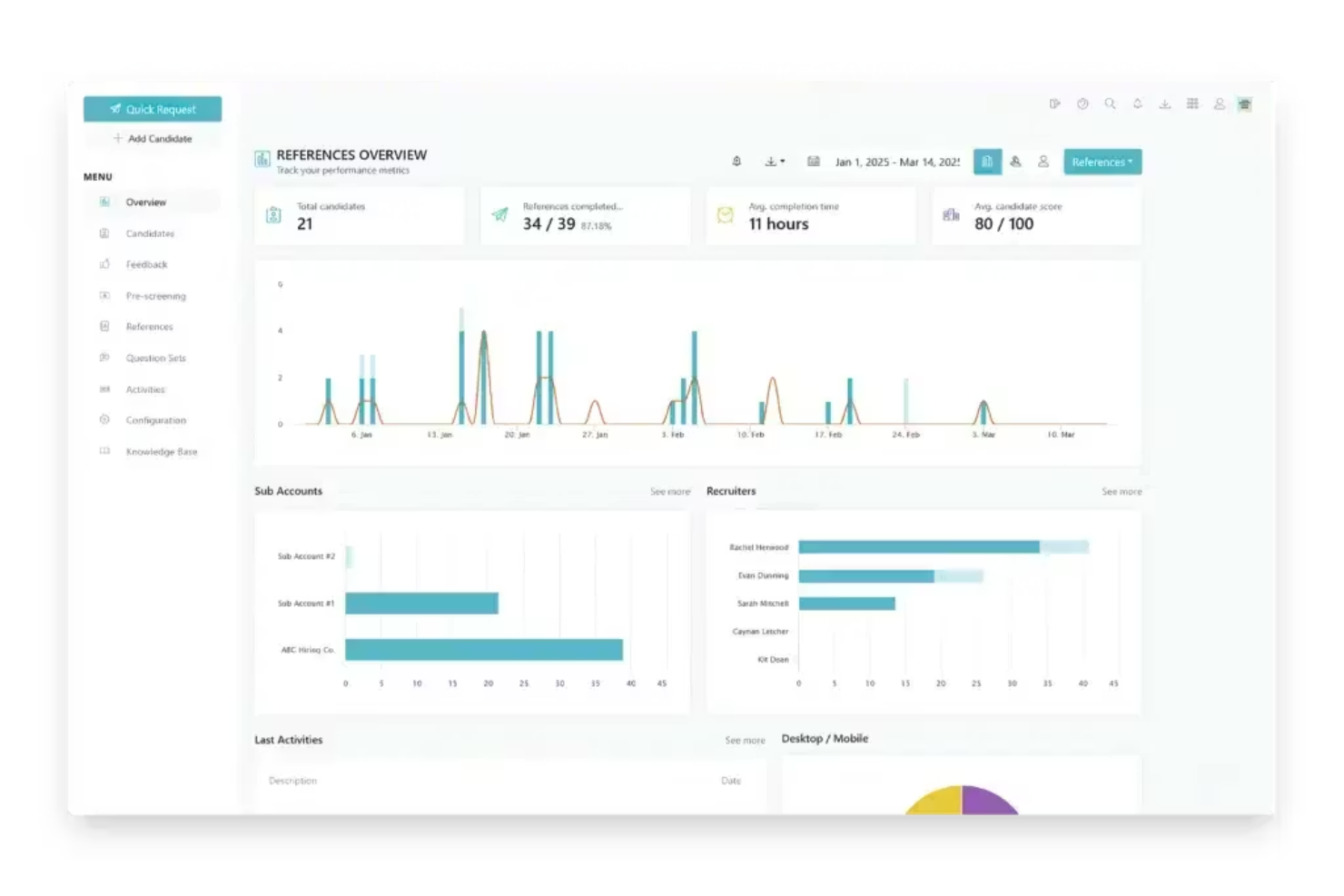The image size is (1344, 896).
Task: Toggle the highlighted learning icon in the top toolbar
Action: (1244, 104)
